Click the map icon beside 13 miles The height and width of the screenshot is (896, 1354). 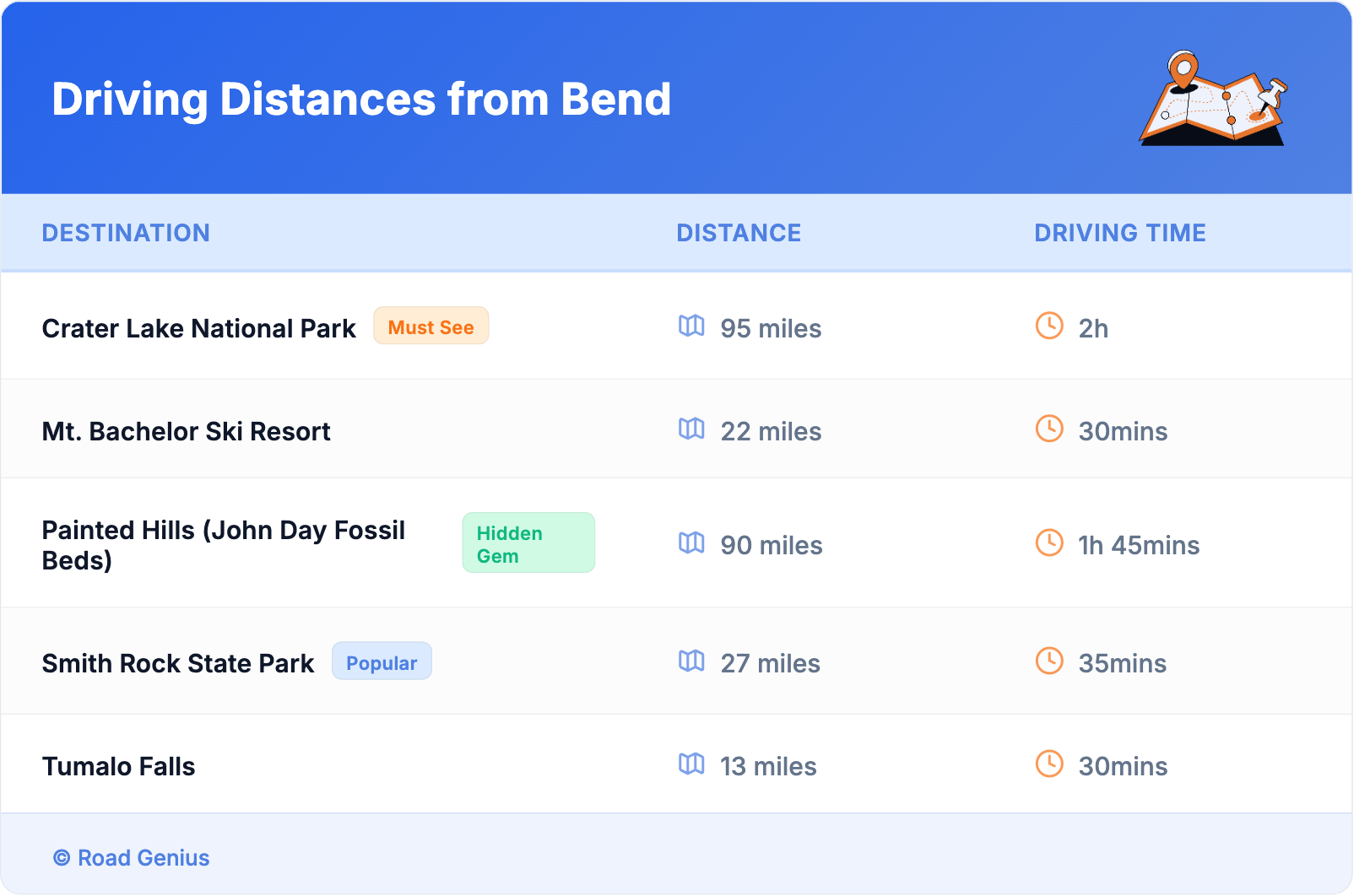pyautogui.click(x=691, y=764)
